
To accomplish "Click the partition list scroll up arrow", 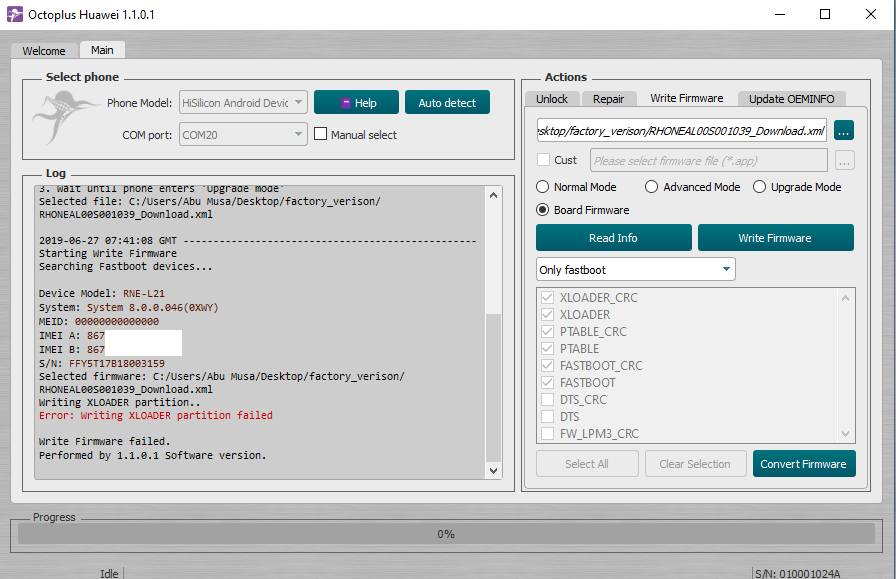I will click(845, 298).
